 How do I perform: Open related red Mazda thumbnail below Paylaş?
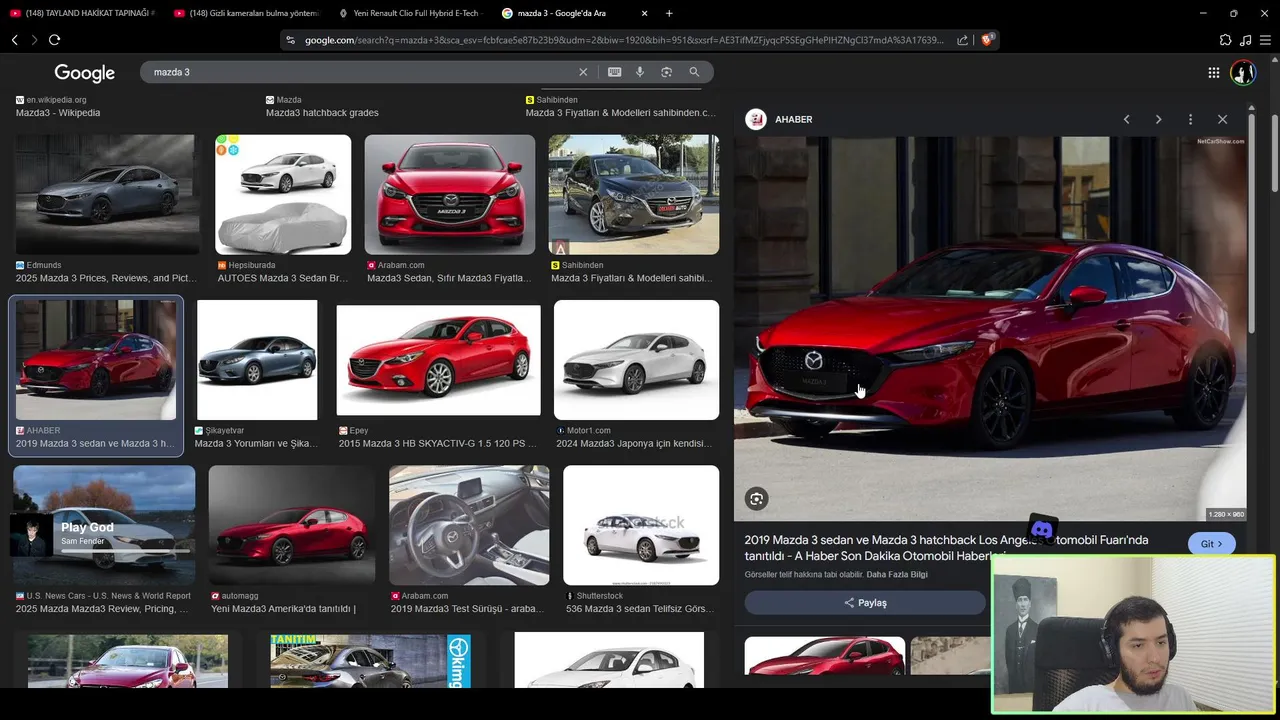point(825,656)
